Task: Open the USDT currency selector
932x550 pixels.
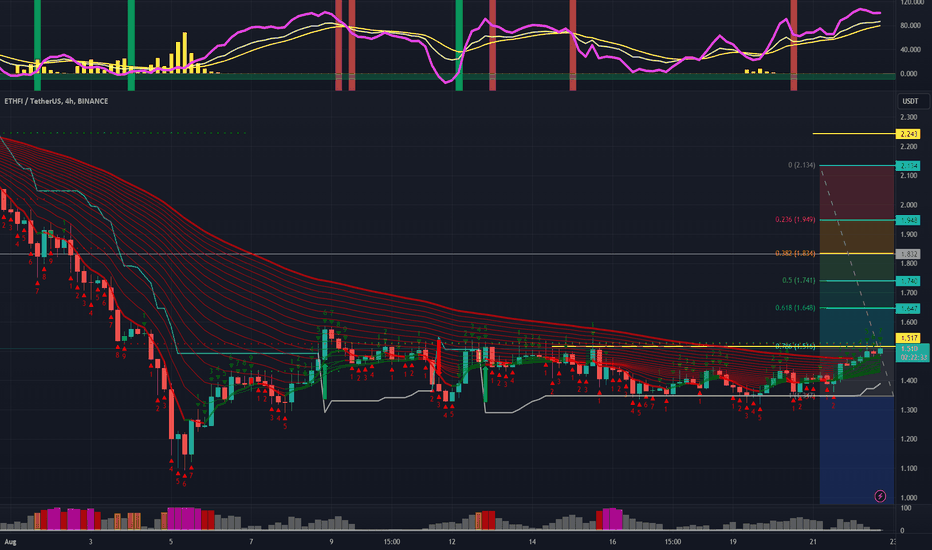Action: point(910,101)
